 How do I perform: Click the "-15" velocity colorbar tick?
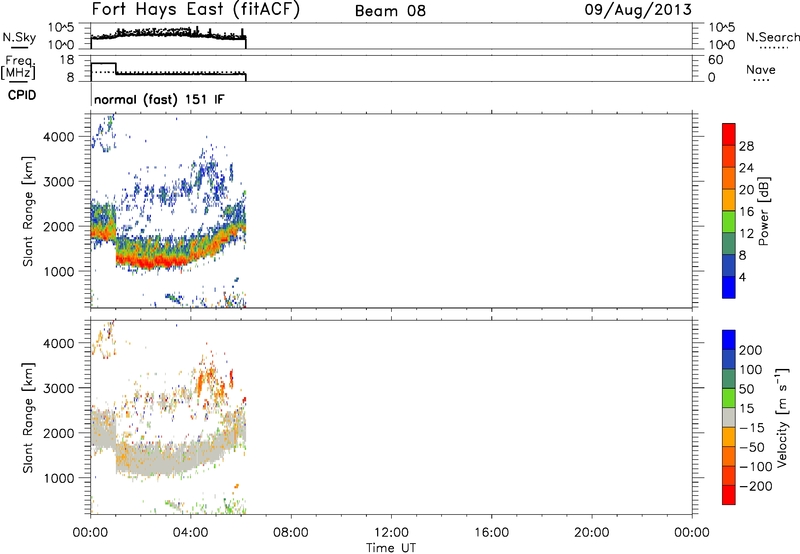pos(752,428)
